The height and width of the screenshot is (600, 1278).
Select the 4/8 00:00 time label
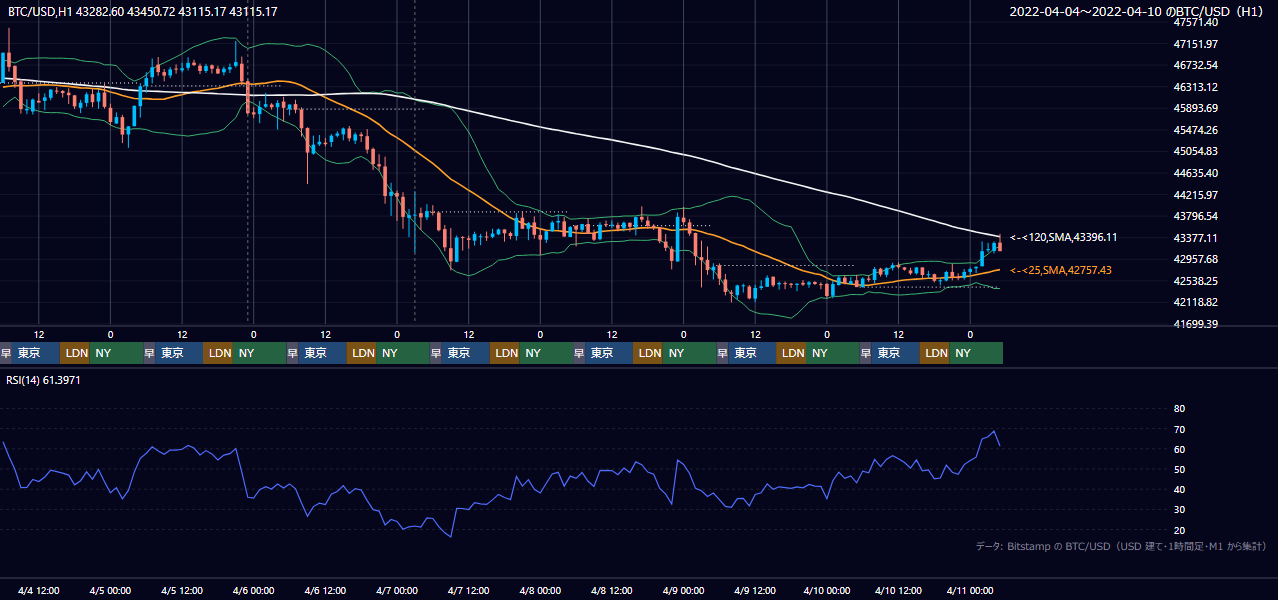(540, 590)
